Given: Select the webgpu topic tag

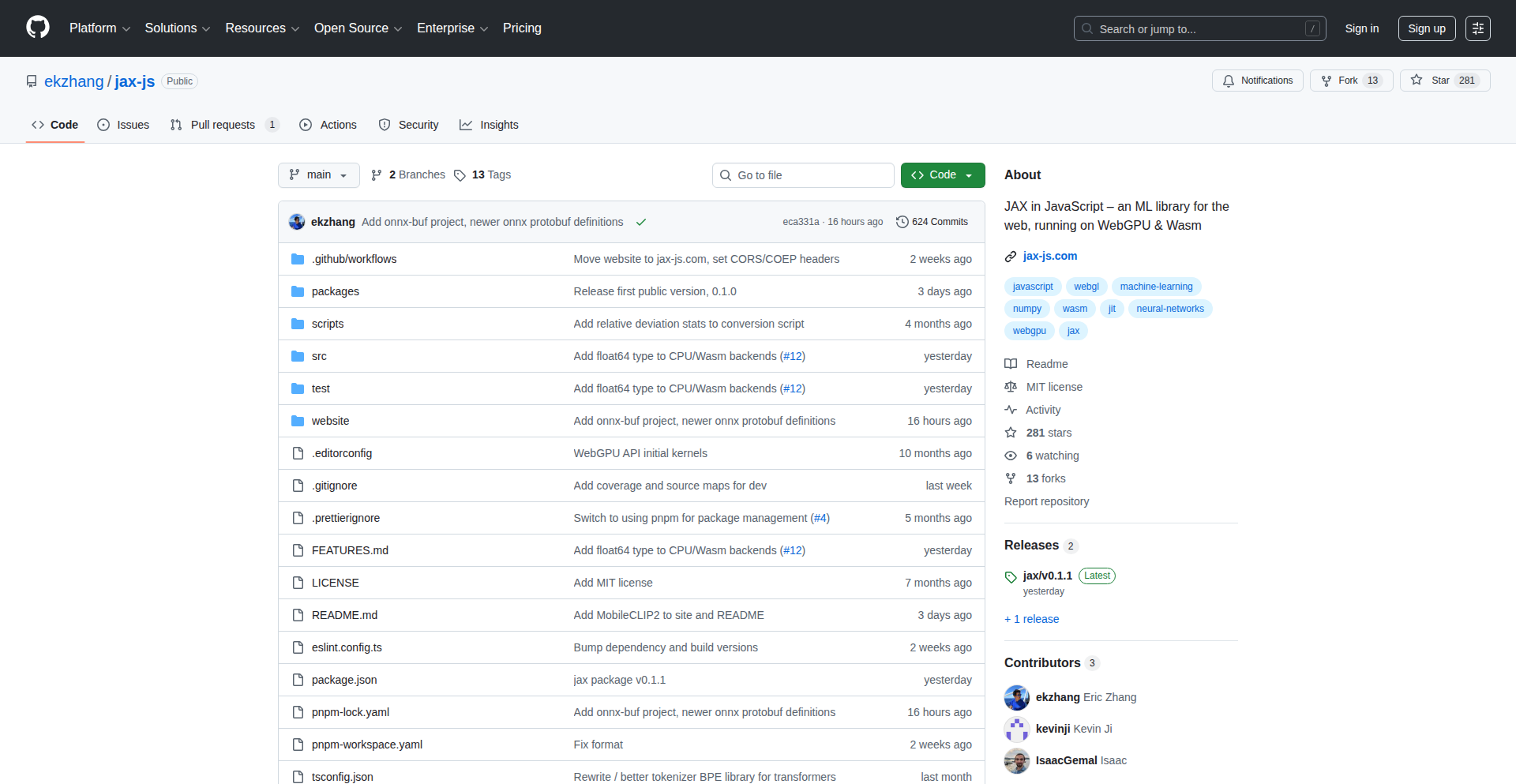Looking at the screenshot, I should pos(1029,330).
